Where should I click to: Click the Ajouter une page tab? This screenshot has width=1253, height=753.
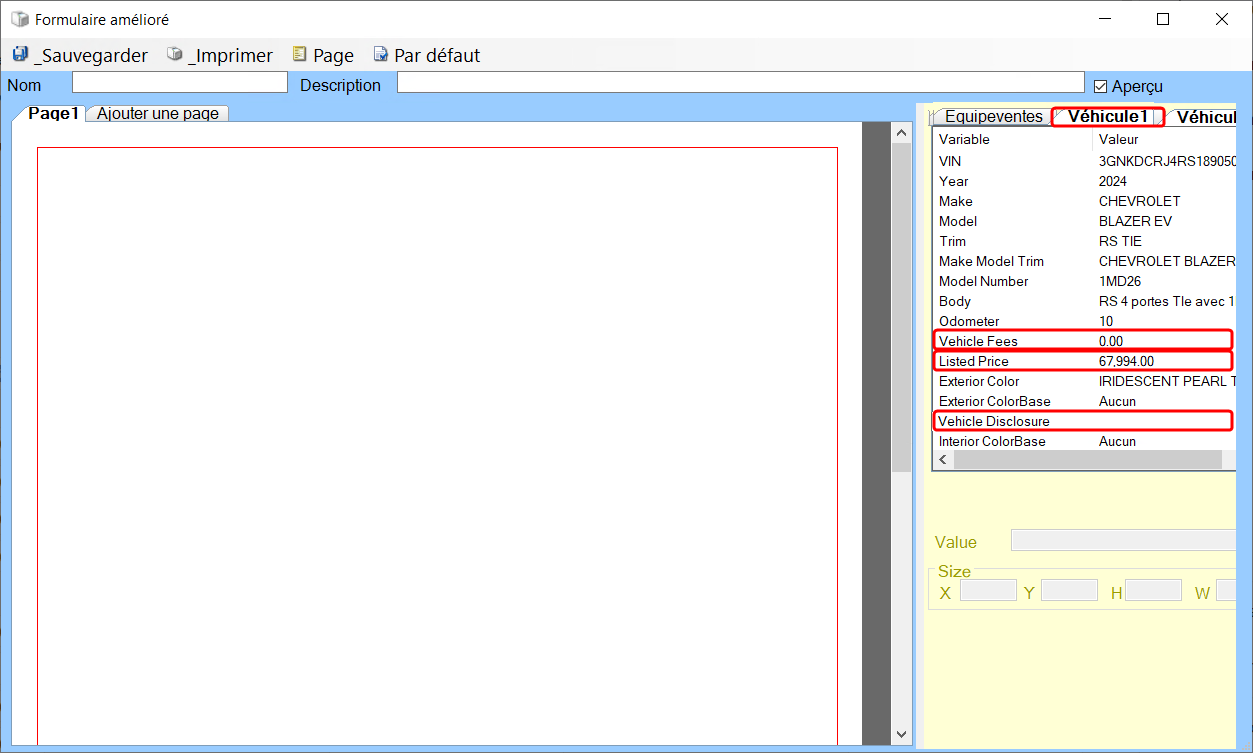[158, 114]
